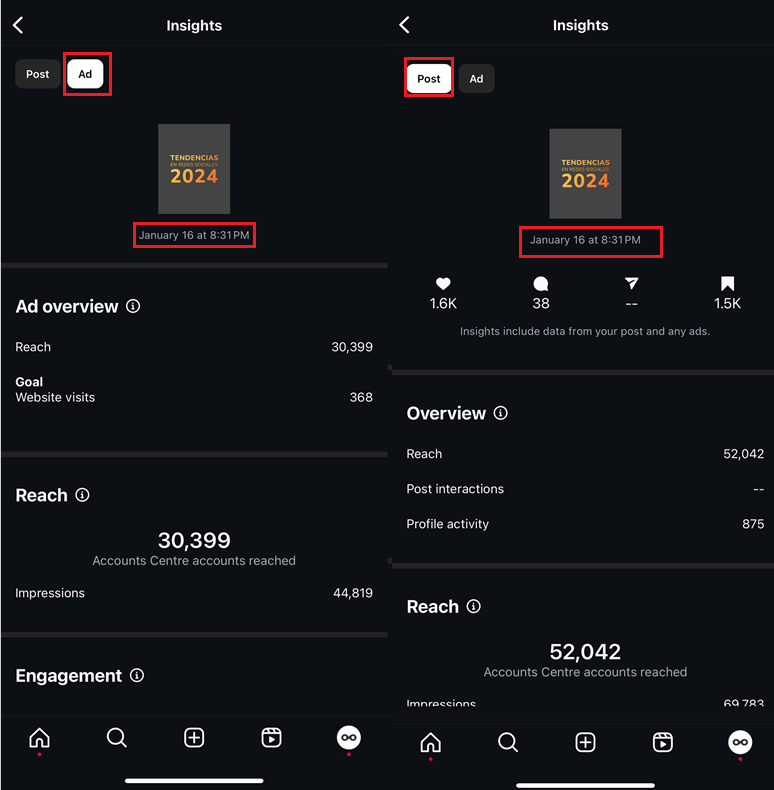This screenshot has height=790, width=774.
Task: Select the highlighted Ad tab in left screen
Action: tap(85, 74)
